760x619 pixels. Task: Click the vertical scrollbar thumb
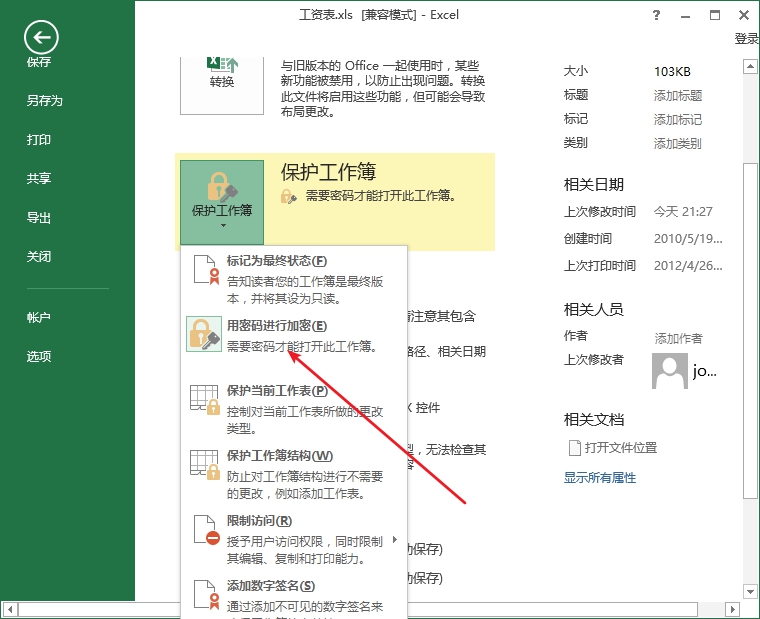click(x=750, y=331)
